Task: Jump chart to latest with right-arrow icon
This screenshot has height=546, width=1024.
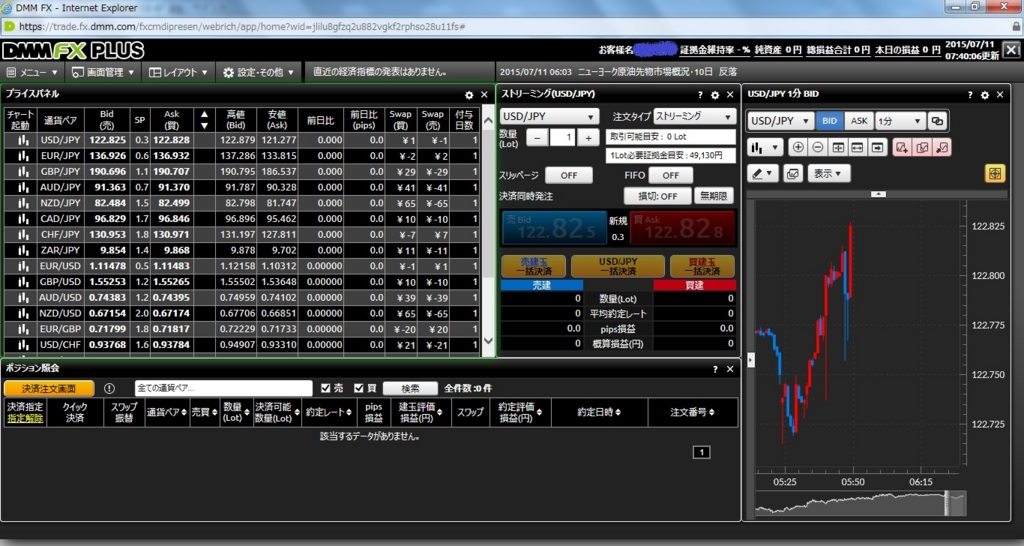Action: [x=877, y=148]
